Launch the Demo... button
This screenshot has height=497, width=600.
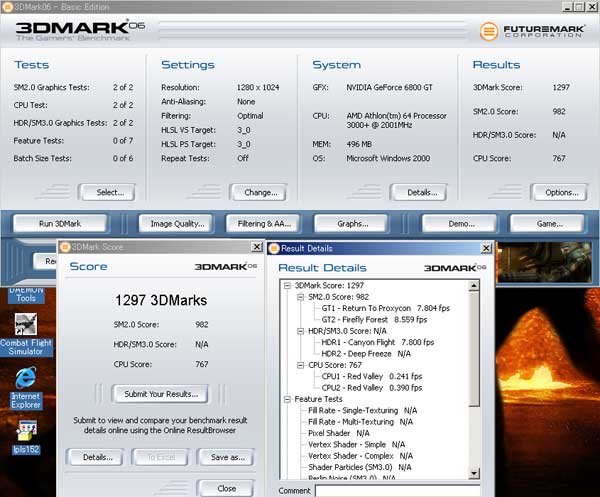[x=460, y=223]
